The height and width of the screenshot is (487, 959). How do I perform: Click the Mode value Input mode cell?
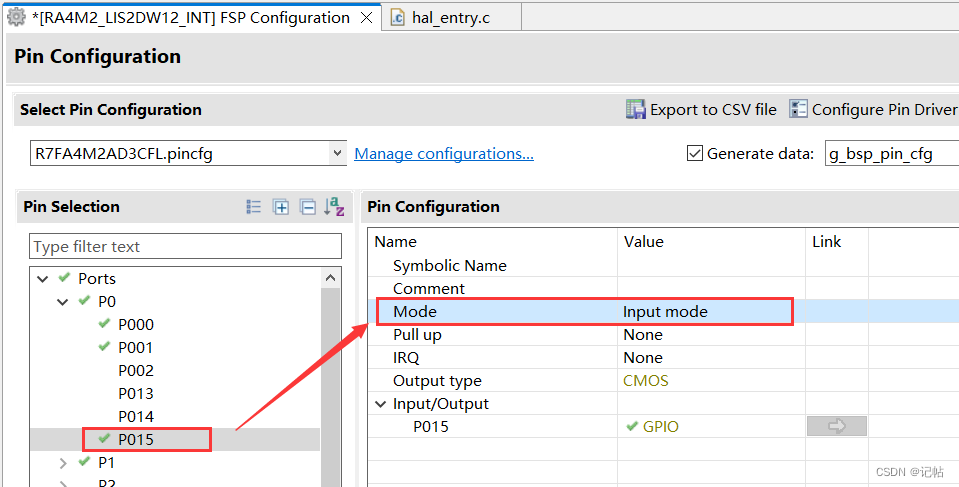click(x=665, y=312)
